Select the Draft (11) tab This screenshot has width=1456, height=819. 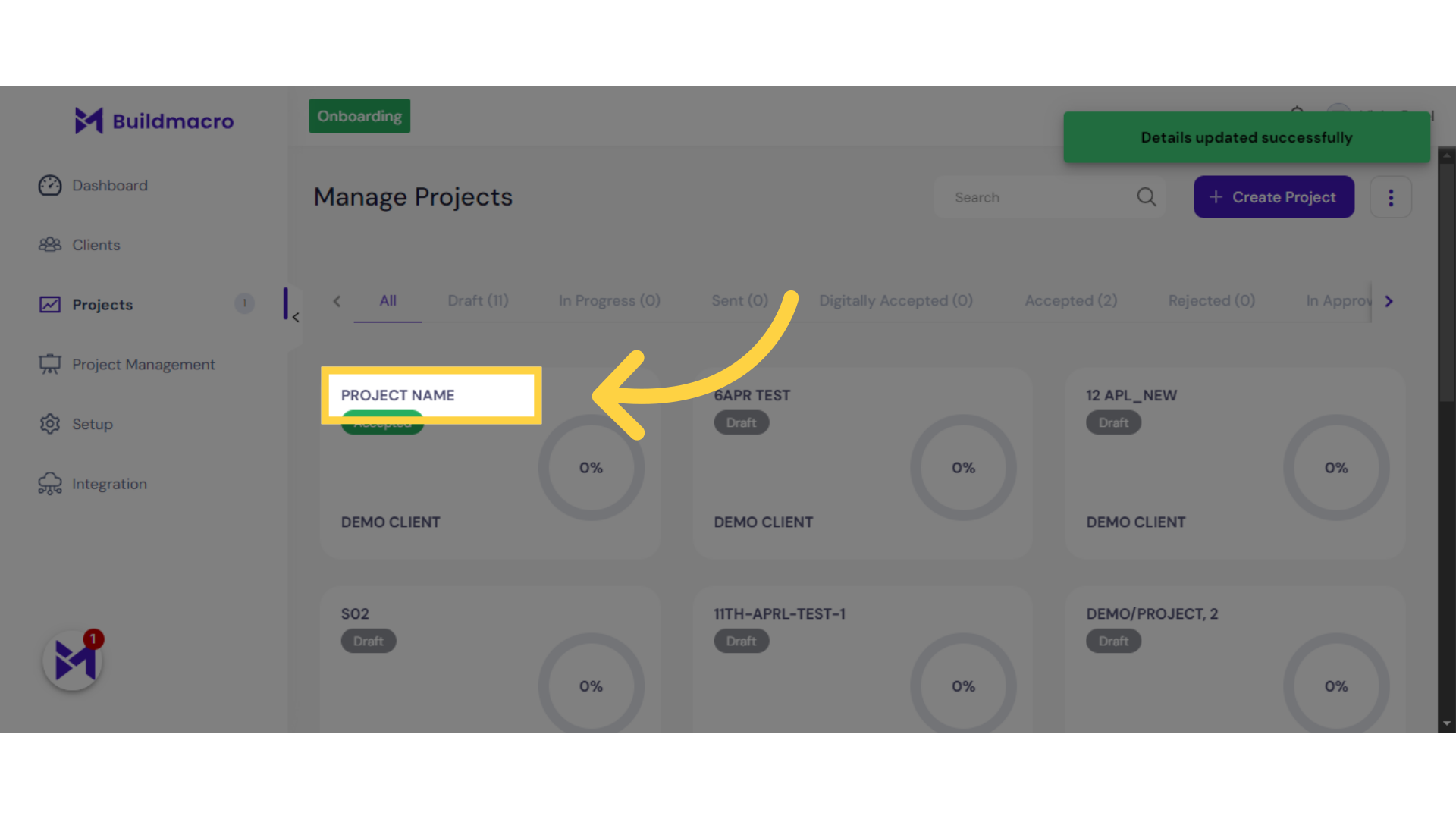pos(477,300)
